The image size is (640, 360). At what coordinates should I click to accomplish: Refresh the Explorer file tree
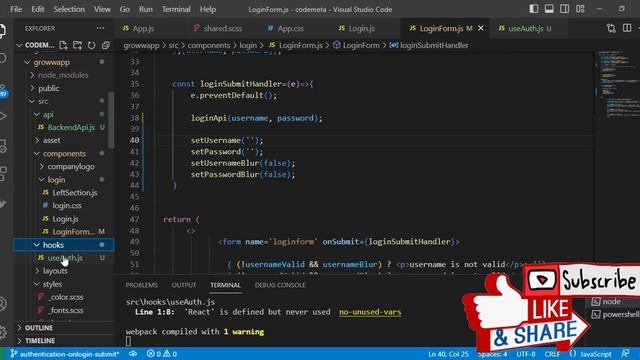point(91,45)
